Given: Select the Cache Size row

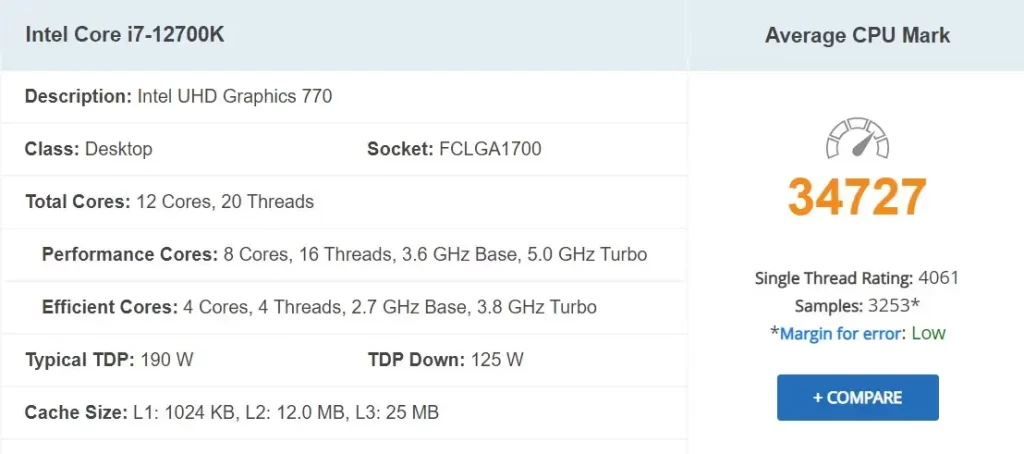Looking at the screenshot, I should [231, 412].
